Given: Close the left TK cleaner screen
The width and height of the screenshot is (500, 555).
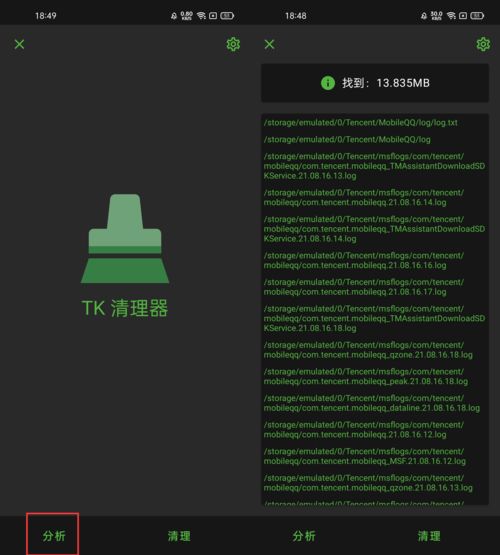Looking at the screenshot, I should pyautogui.click(x=19, y=44).
